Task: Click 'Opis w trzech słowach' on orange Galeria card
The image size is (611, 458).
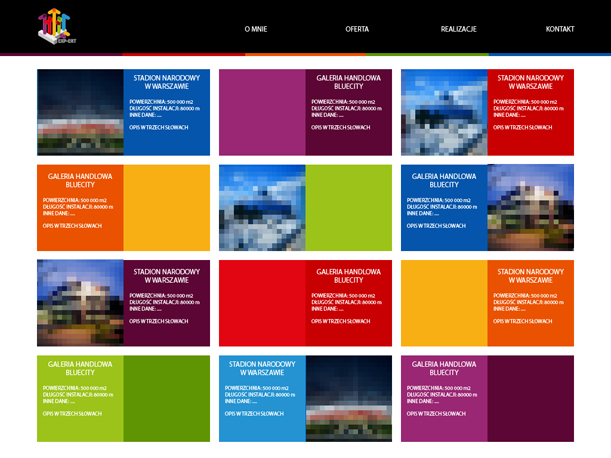Action: pyautogui.click(x=72, y=226)
